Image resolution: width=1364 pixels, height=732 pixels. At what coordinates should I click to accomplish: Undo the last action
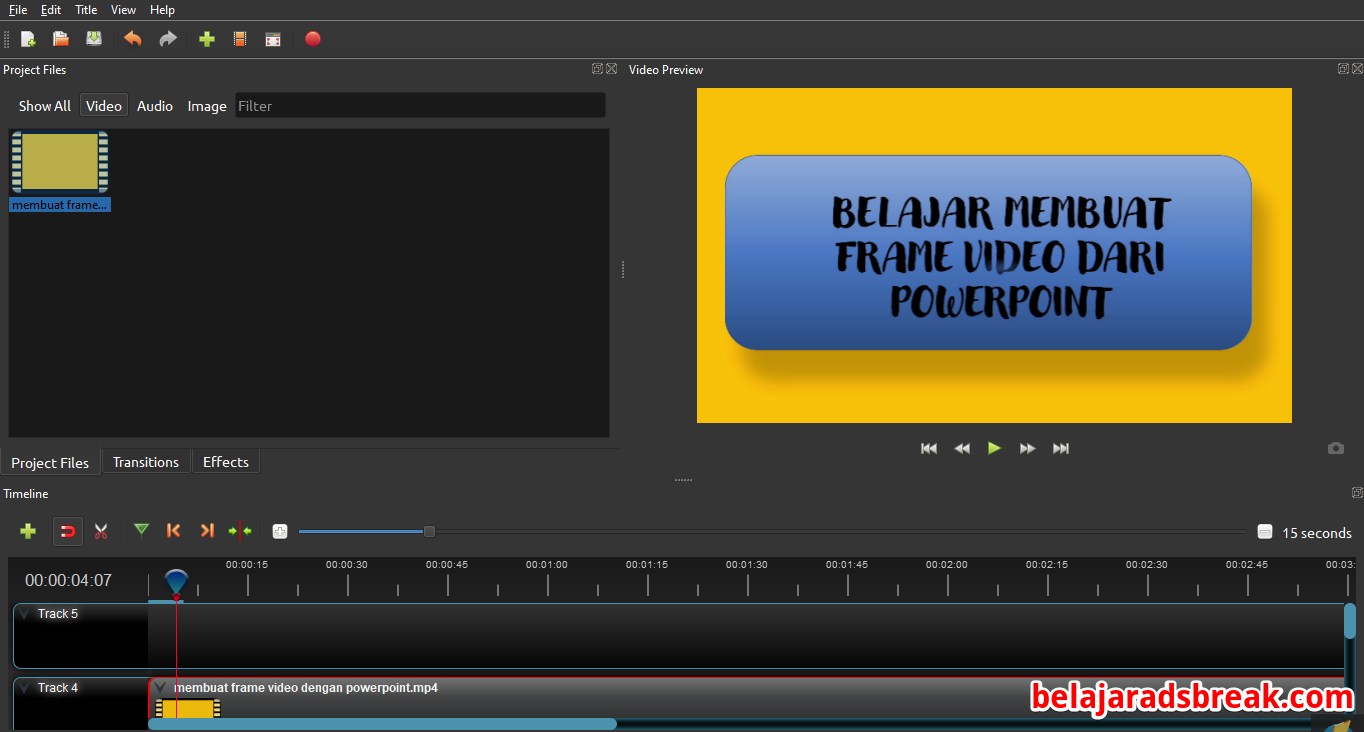point(133,39)
